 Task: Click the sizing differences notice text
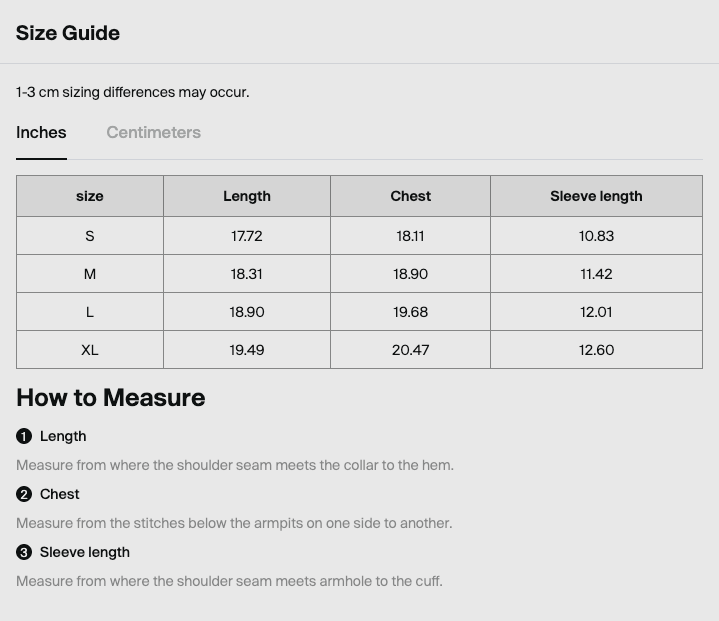(133, 92)
